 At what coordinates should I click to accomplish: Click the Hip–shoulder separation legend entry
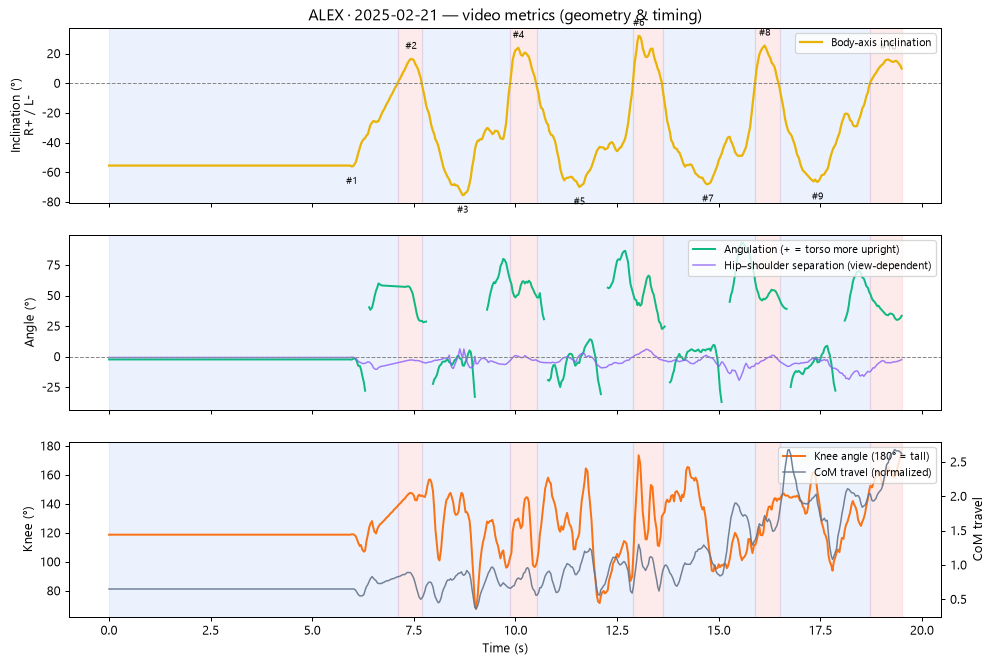pyautogui.click(x=812, y=265)
